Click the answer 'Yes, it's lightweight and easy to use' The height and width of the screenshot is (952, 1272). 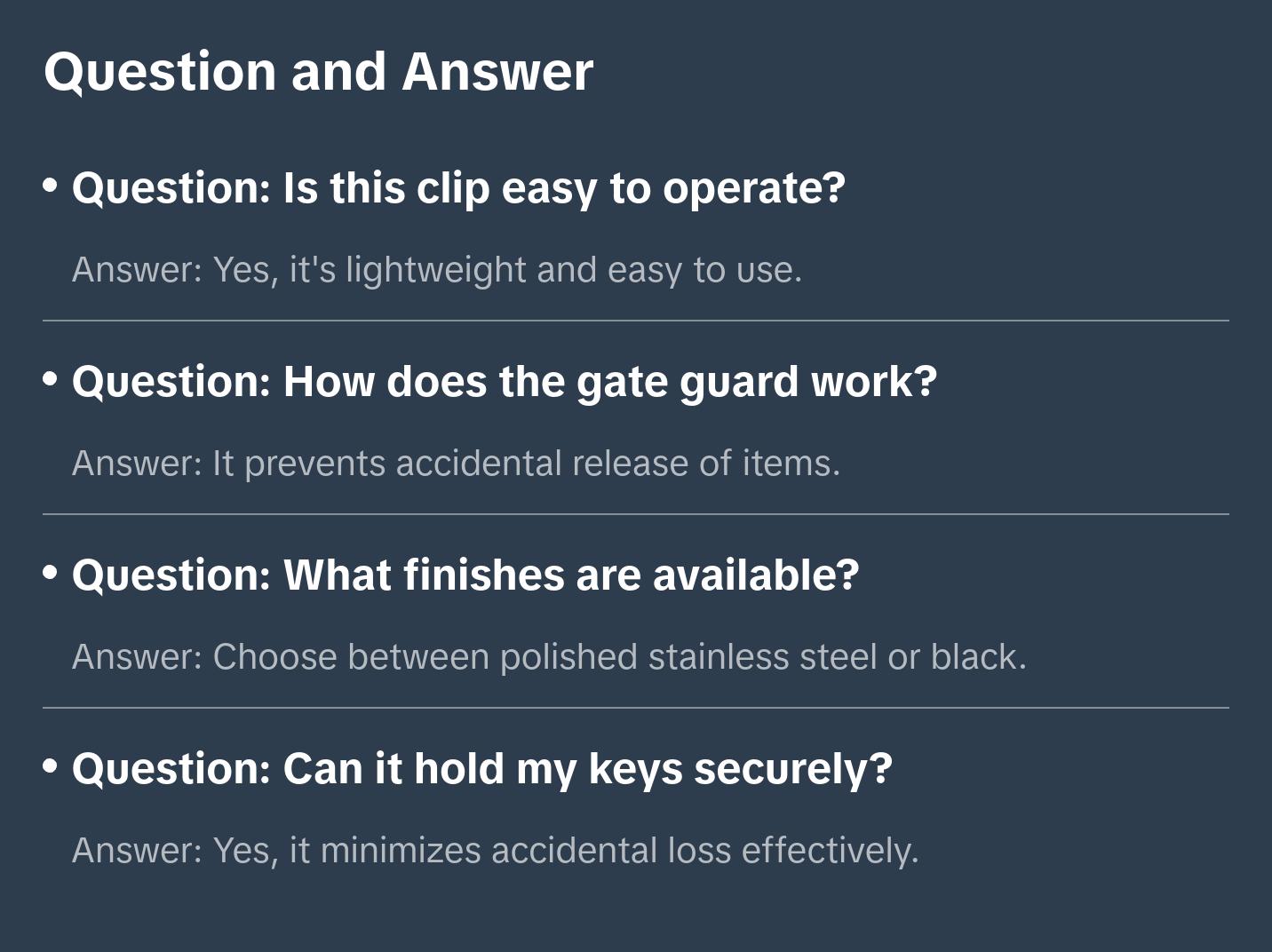point(506,270)
